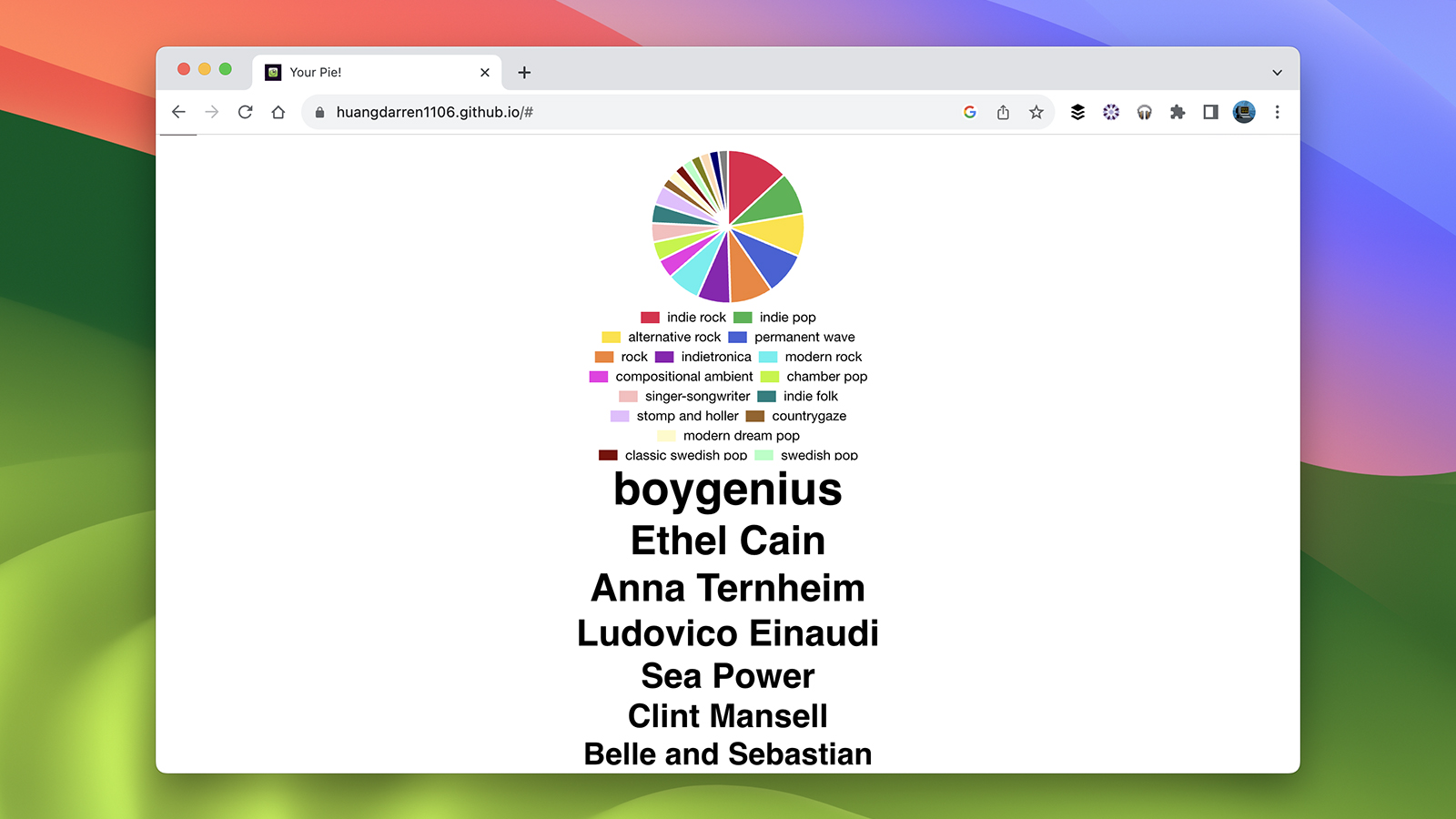Open a new browser tab

(x=524, y=72)
